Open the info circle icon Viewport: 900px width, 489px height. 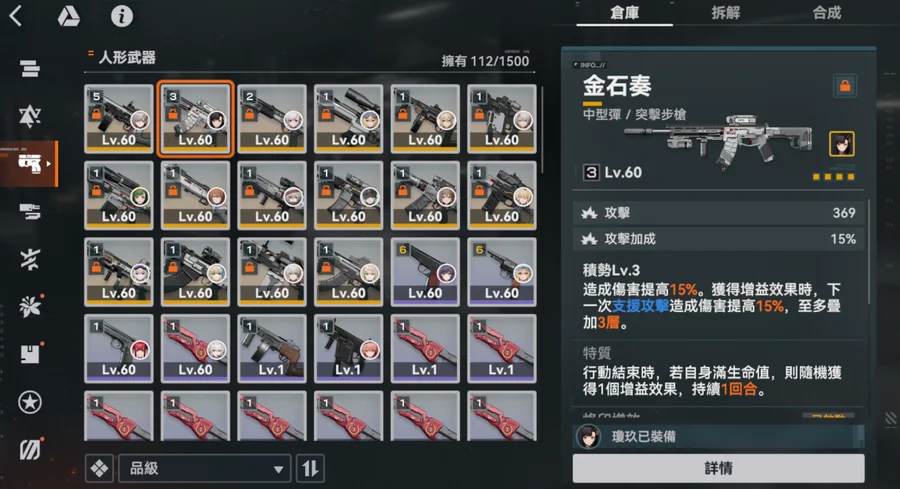tap(122, 16)
